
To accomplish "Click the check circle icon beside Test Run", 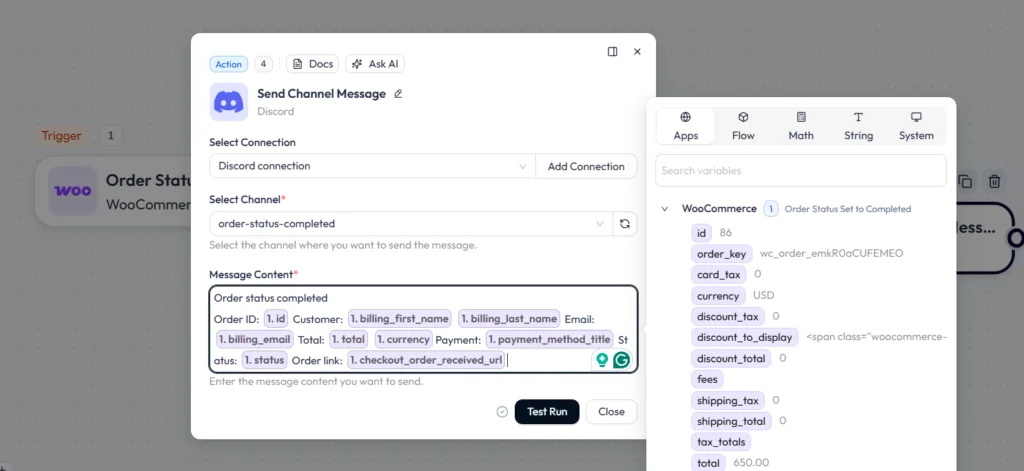I will coord(502,412).
